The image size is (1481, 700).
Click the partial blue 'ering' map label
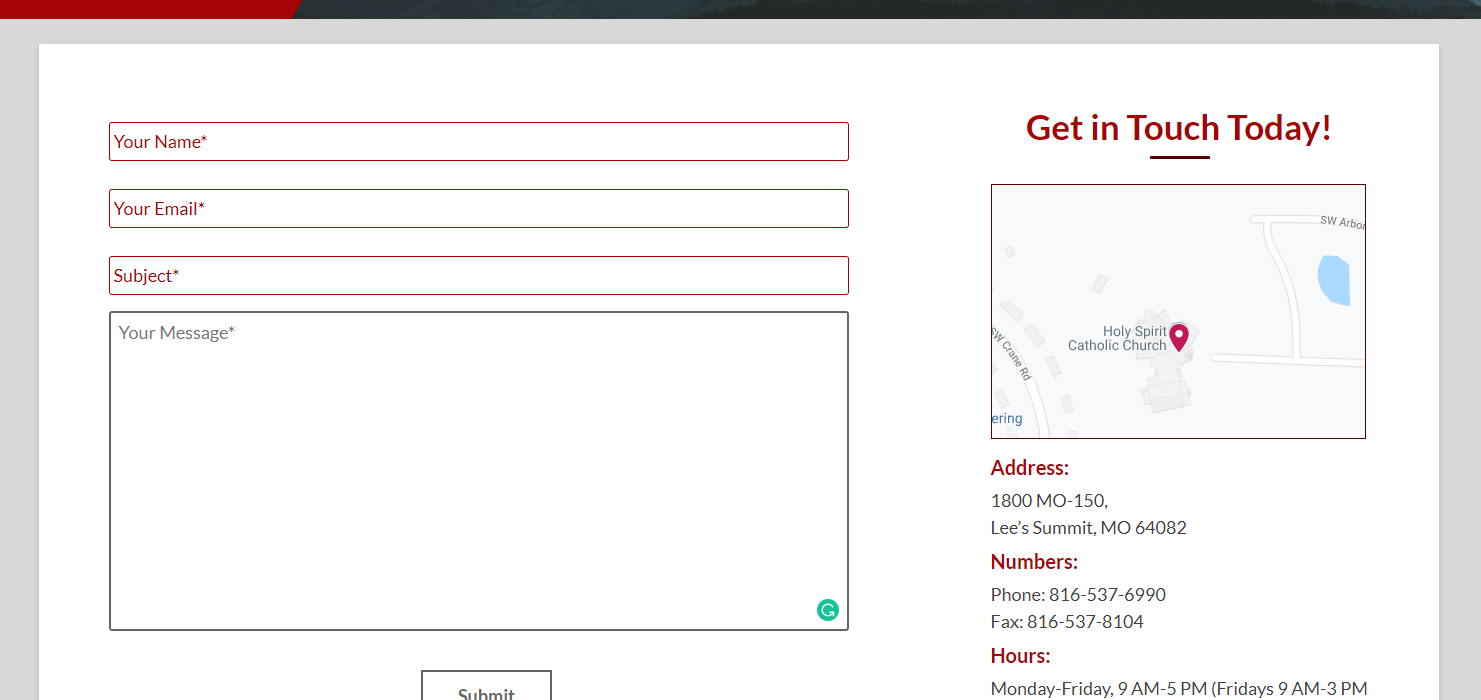click(1007, 419)
